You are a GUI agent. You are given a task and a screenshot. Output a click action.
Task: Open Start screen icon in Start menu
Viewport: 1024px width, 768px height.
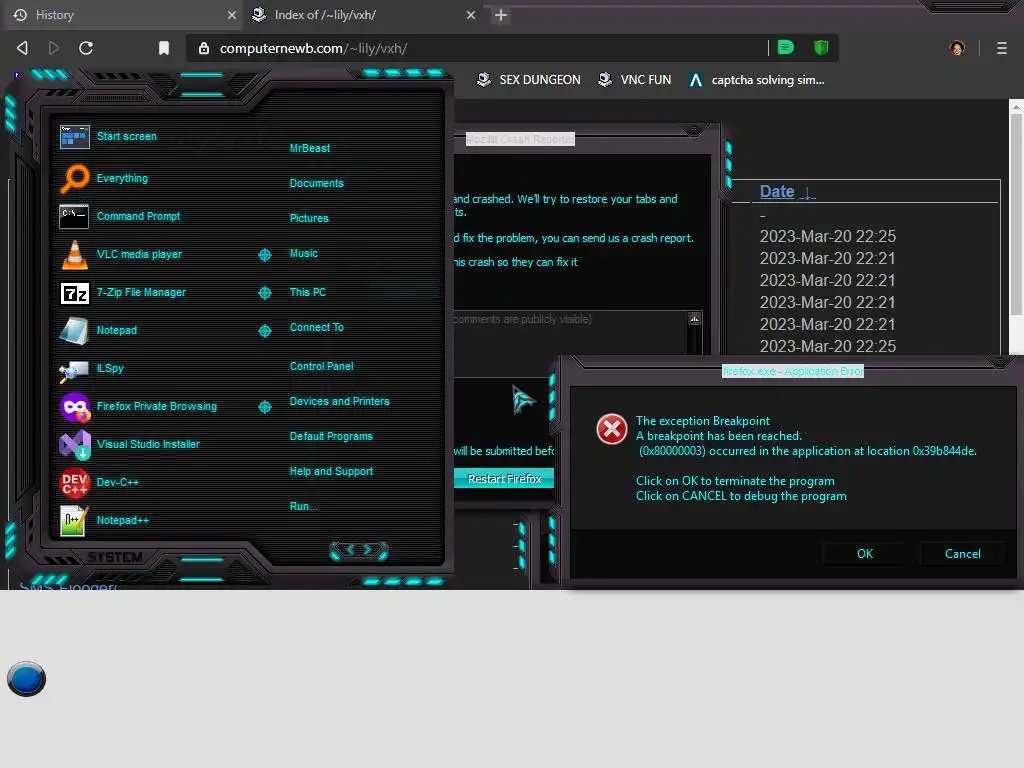coord(74,136)
